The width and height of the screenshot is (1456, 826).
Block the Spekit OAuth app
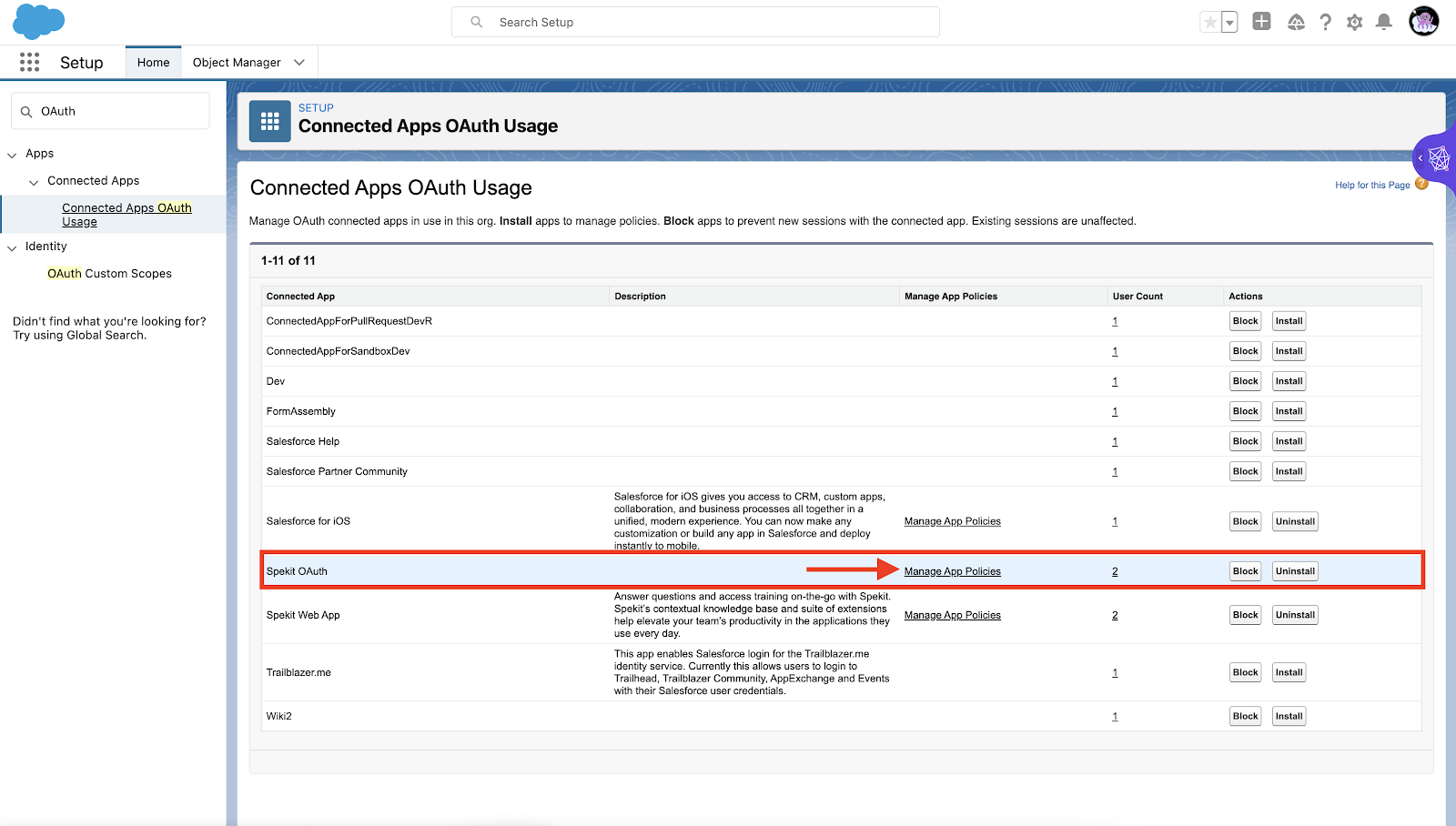click(1245, 571)
